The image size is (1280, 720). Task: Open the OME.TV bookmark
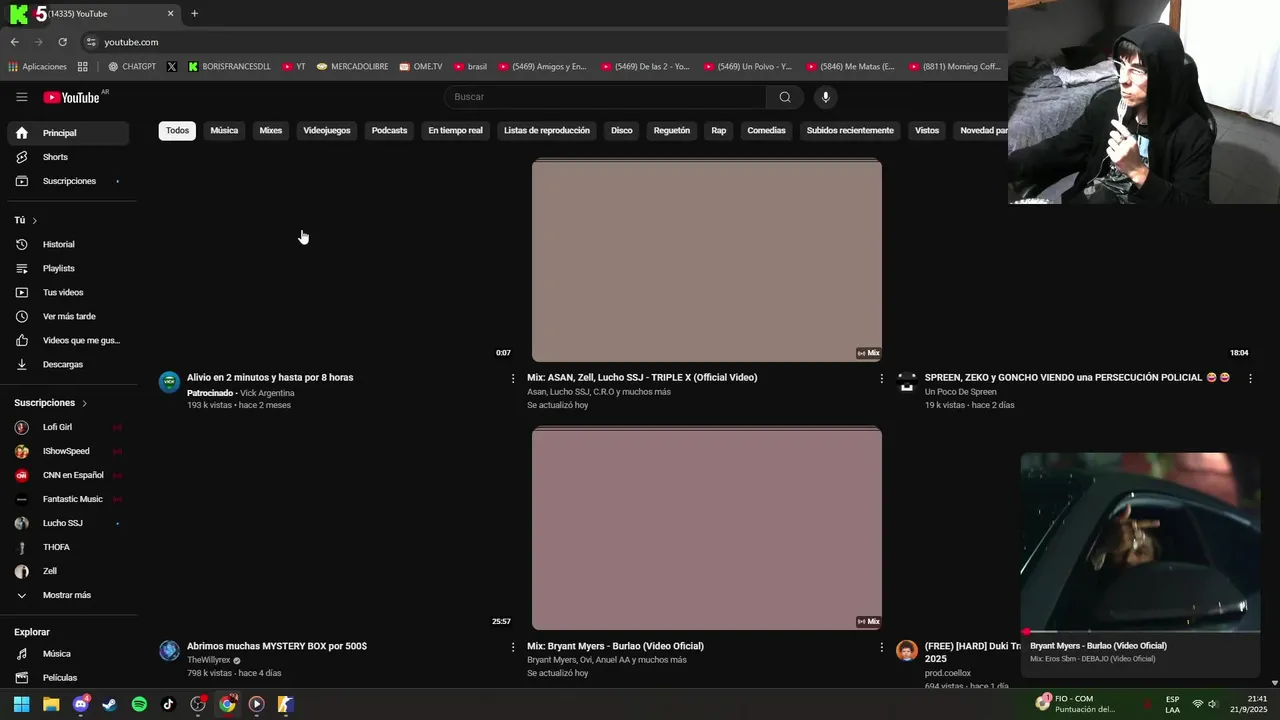tap(421, 67)
